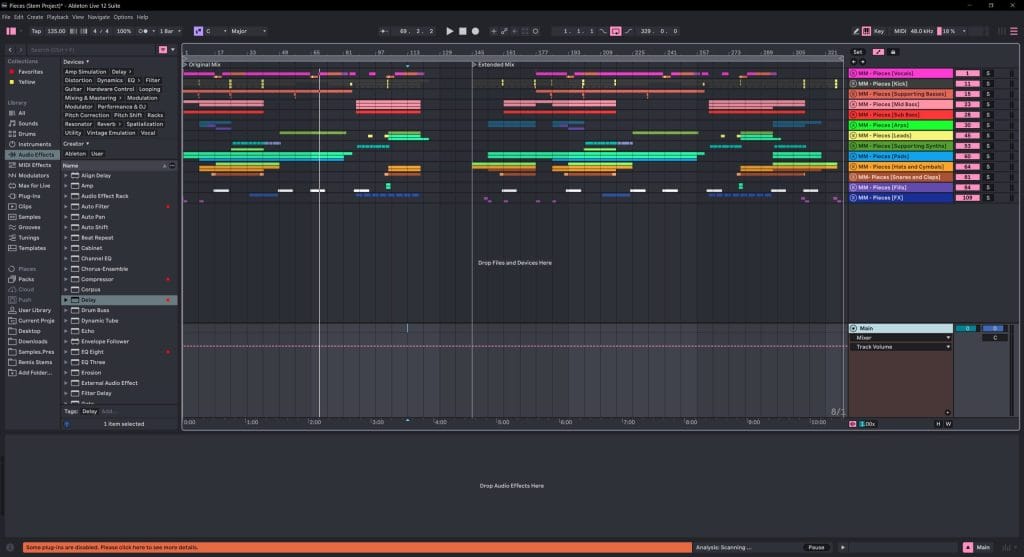Click the MM - Pieces [Arps] color header
Viewport: 1024px width, 557px height.
pyautogui.click(x=900, y=125)
